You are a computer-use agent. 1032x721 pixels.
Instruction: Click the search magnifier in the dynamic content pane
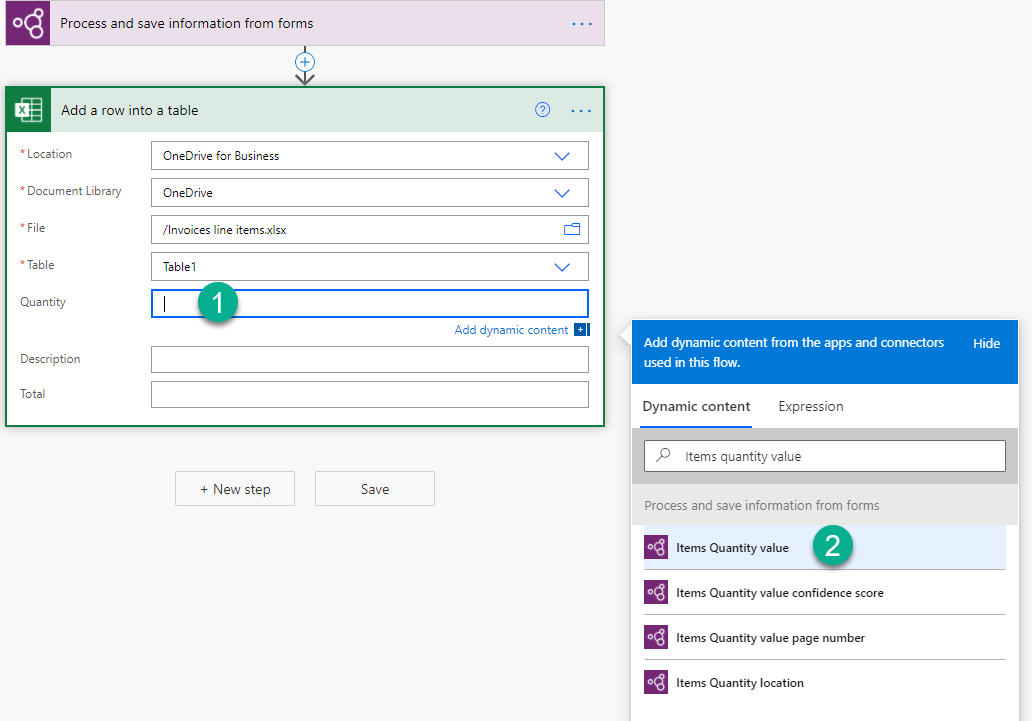pyautogui.click(x=661, y=455)
